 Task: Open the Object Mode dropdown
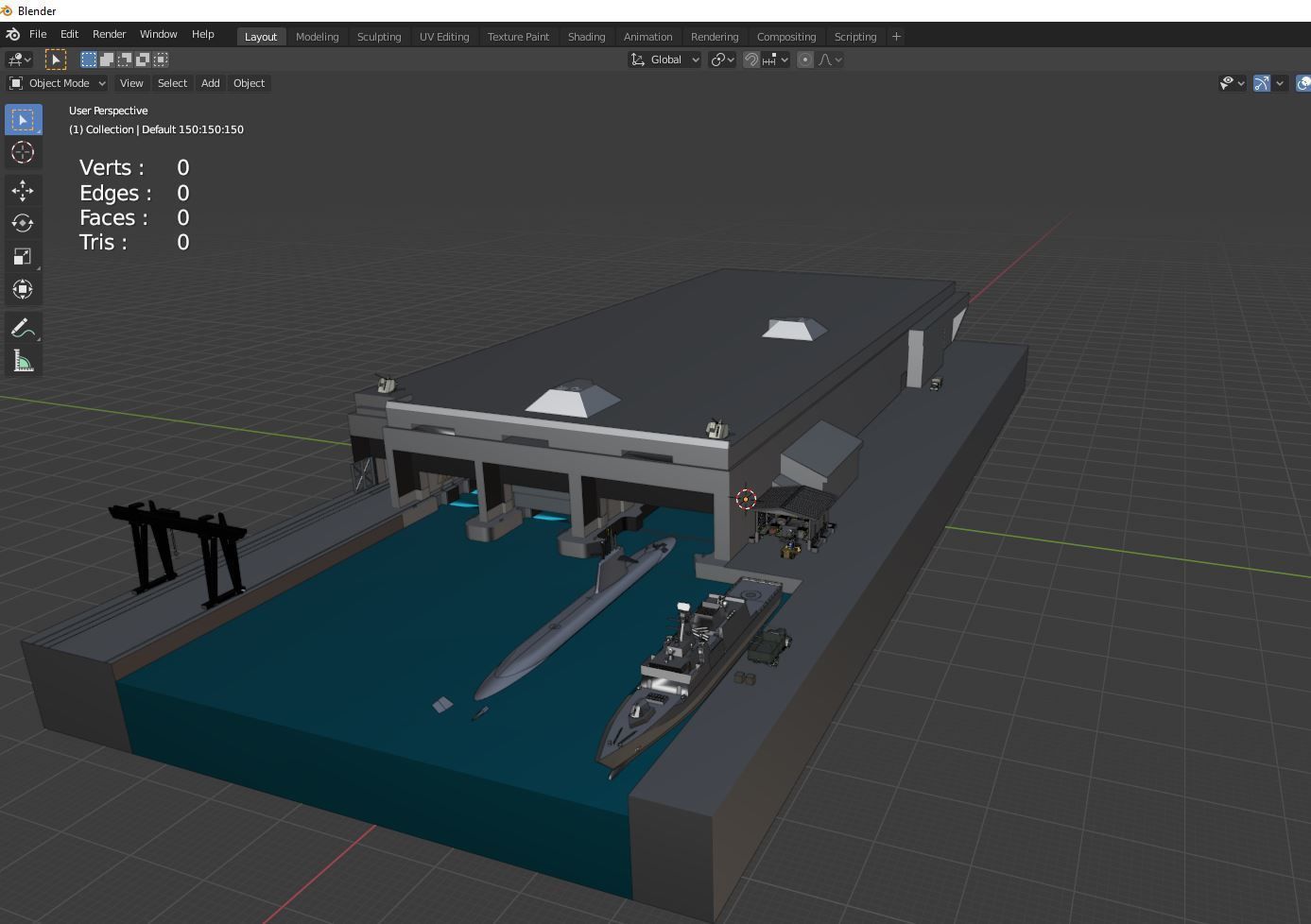57,83
